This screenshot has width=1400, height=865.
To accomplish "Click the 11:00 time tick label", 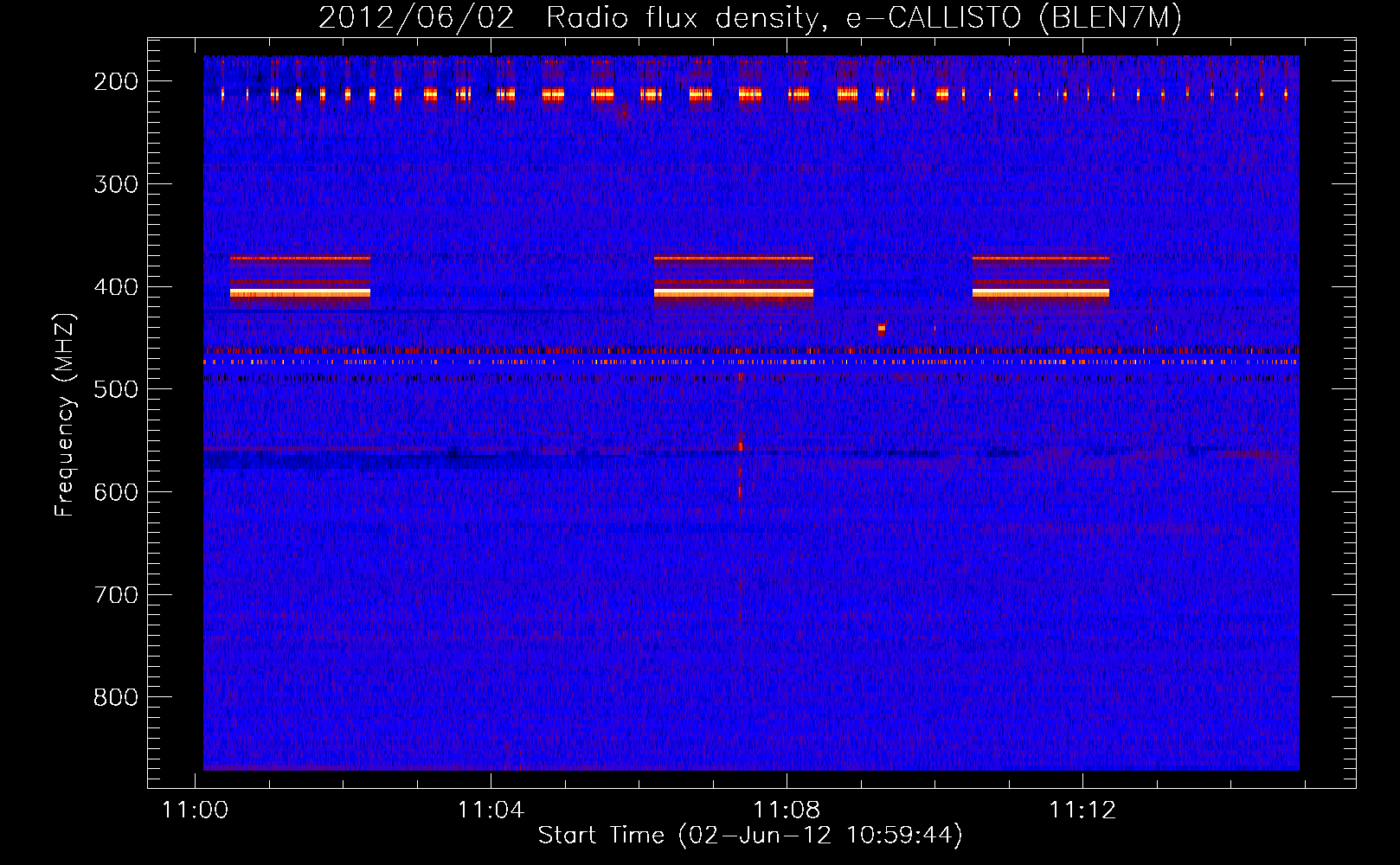I will pyautogui.click(x=195, y=810).
